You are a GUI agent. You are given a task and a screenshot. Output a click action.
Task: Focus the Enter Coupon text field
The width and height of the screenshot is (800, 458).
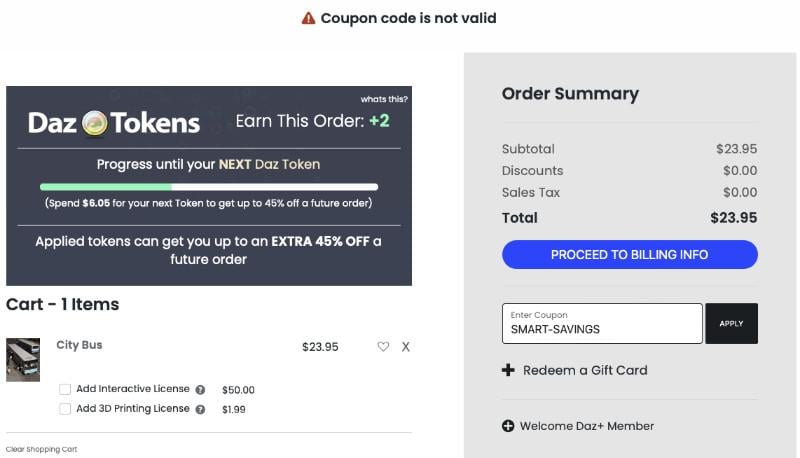pyautogui.click(x=602, y=329)
